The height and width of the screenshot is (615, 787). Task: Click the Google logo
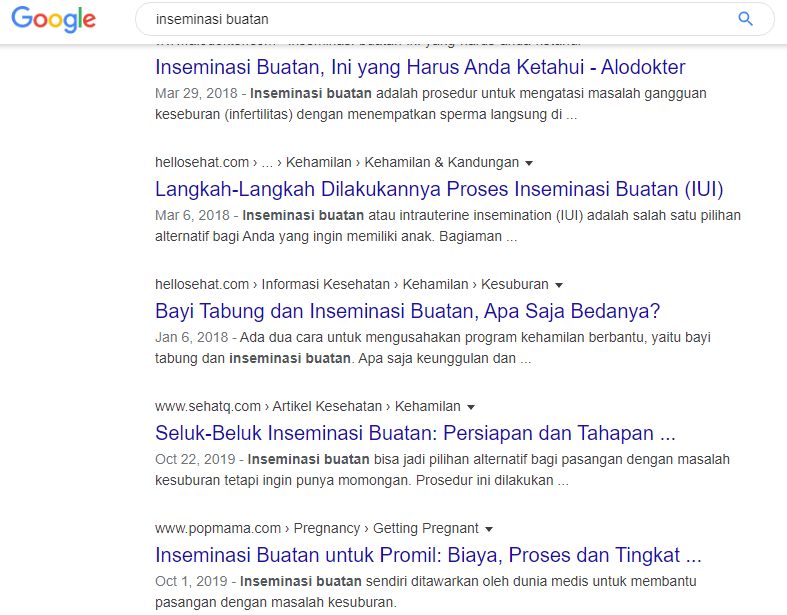click(x=54, y=19)
